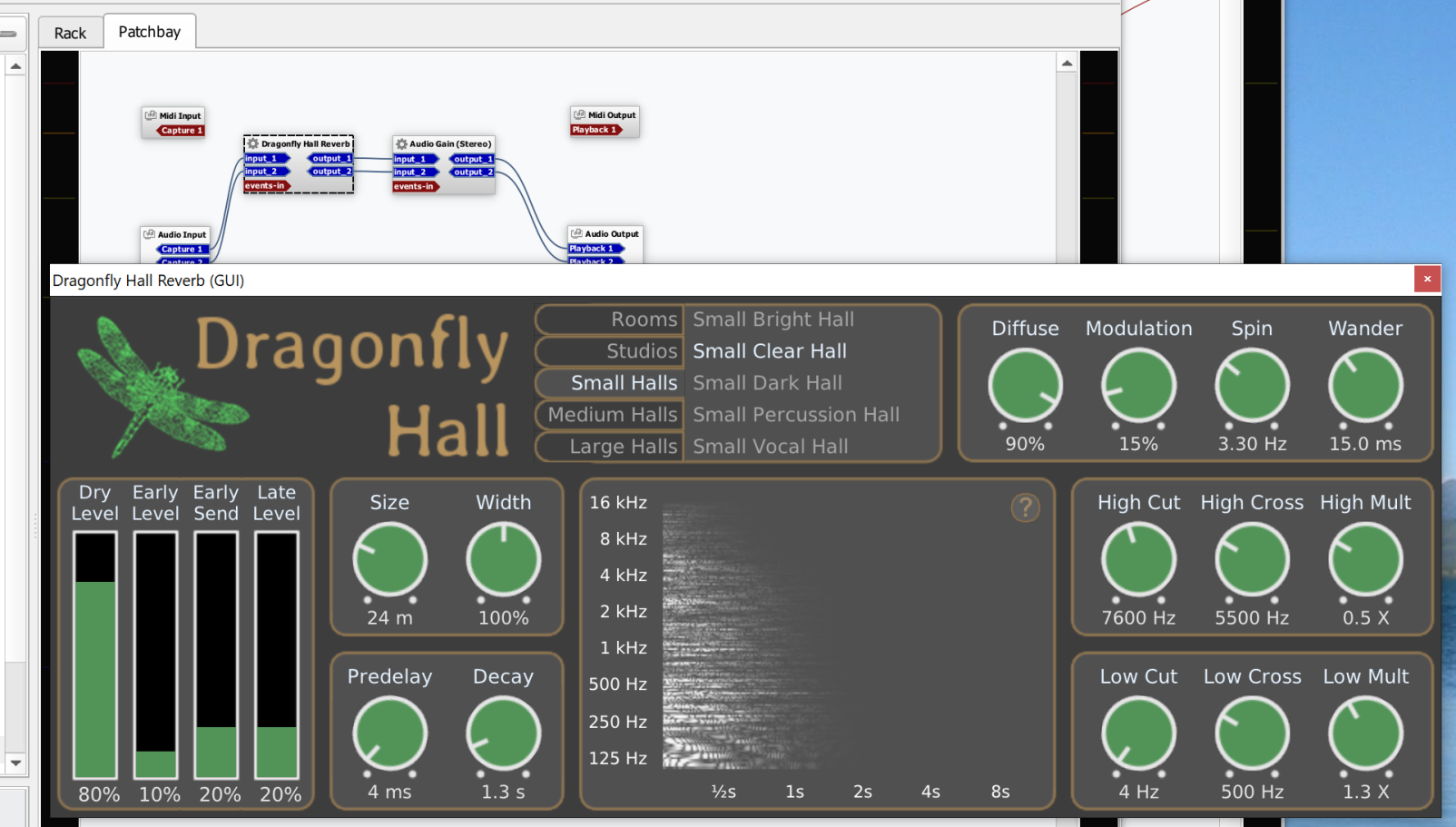1456x827 pixels.
Task: Choose the Small Vocal Hall preset
Action: [771, 447]
